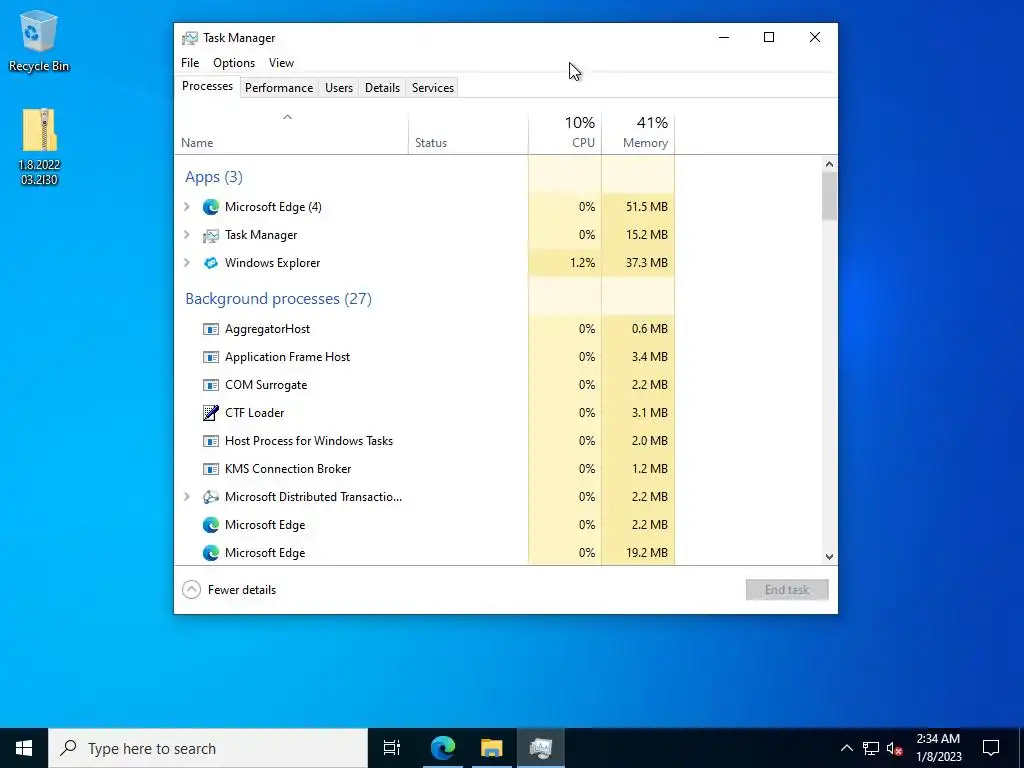This screenshot has width=1024, height=768.
Task: Show hidden system tray icons
Action: tap(846, 748)
